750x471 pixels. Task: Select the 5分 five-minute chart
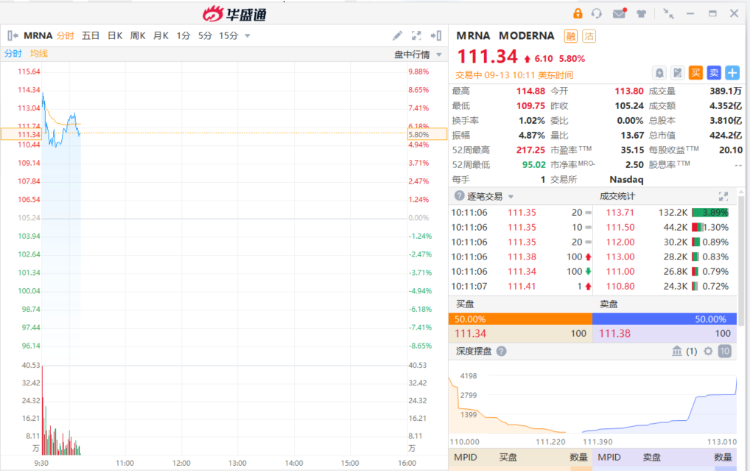coord(205,35)
